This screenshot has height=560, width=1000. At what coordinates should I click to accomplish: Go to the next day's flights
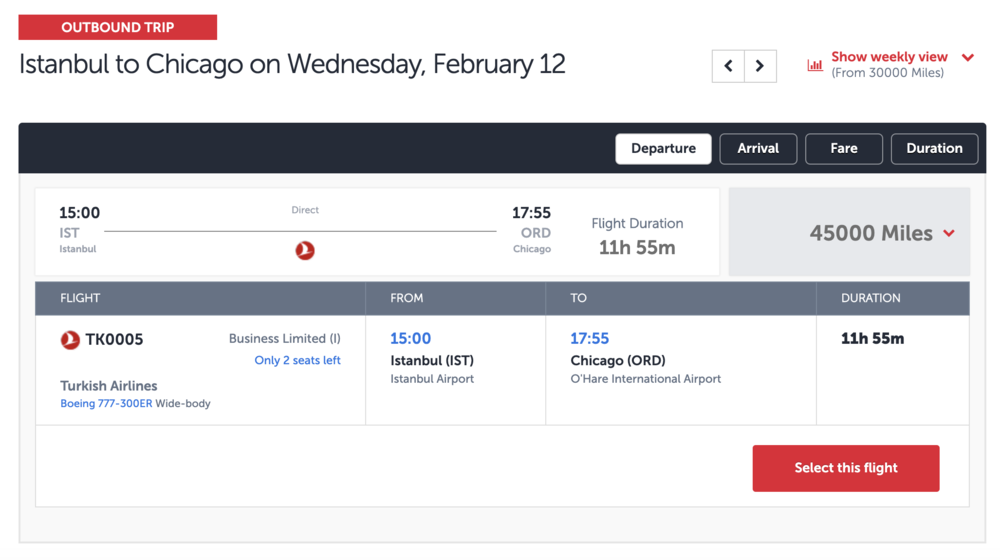[x=760, y=66]
